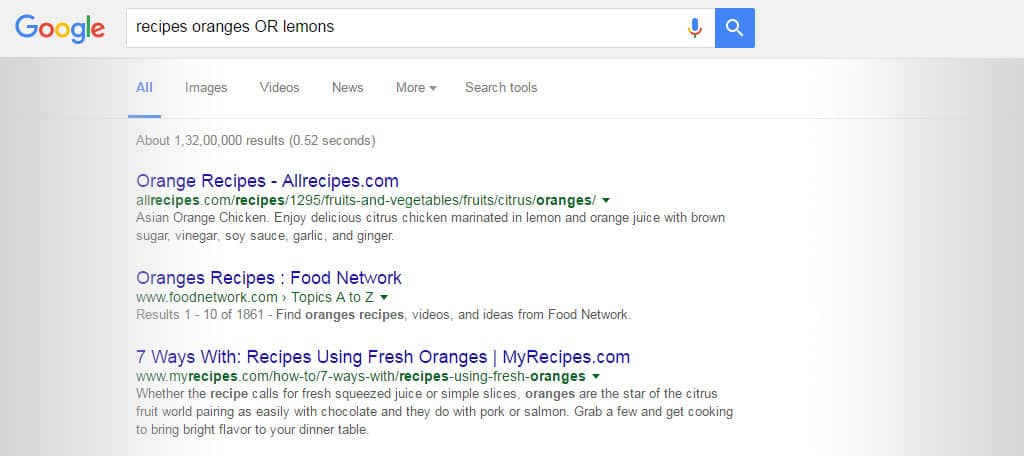The height and width of the screenshot is (456, 1024).
Task: Open the Videos tab
Action: tap(279, 88)
